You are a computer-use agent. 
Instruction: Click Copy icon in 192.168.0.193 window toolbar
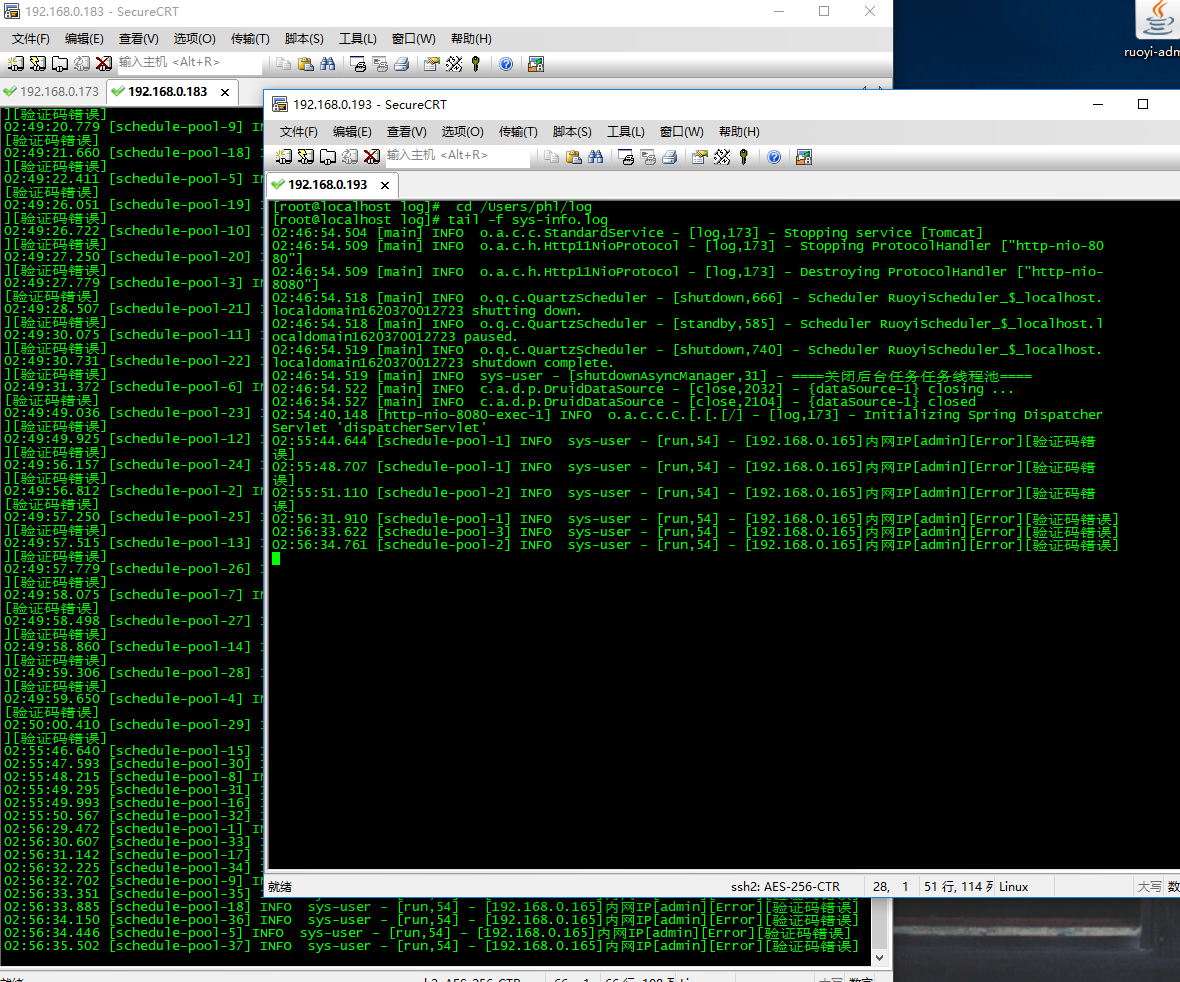[x=552, y=157]
